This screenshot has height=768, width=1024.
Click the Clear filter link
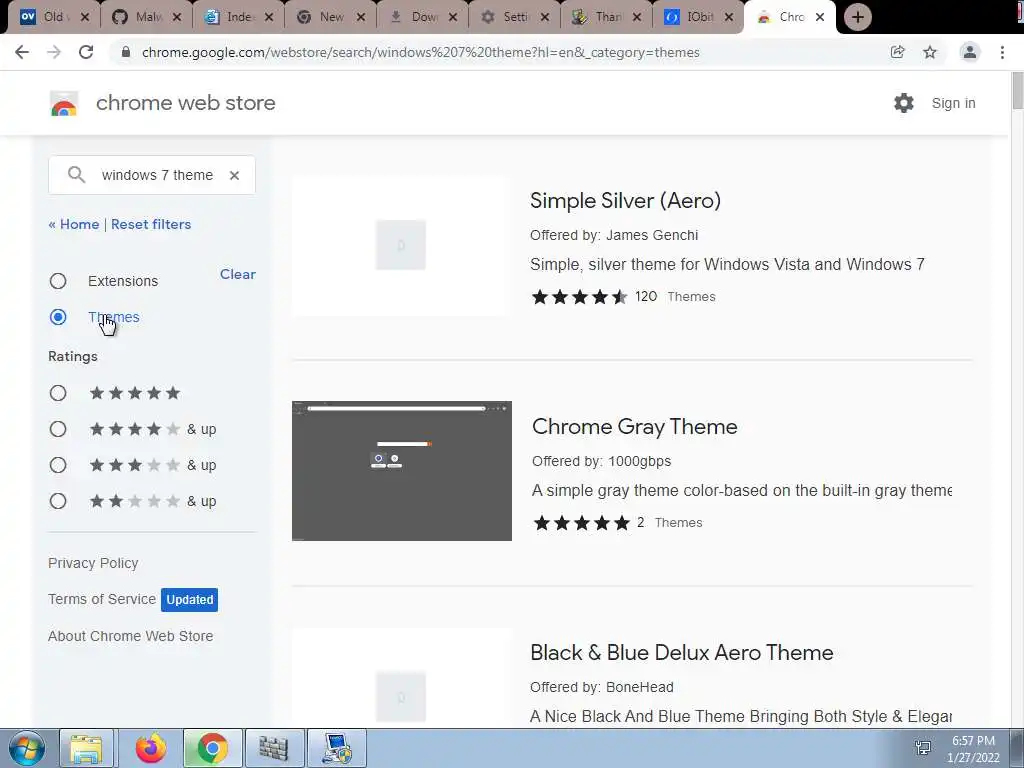click(238, 274)
